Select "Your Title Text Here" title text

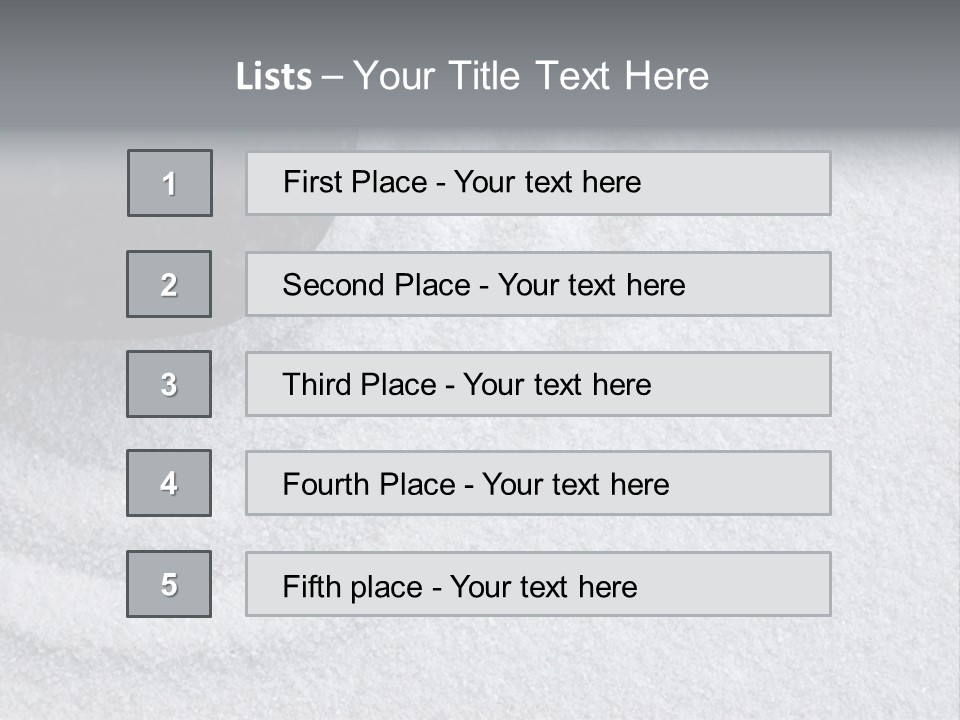531,76
